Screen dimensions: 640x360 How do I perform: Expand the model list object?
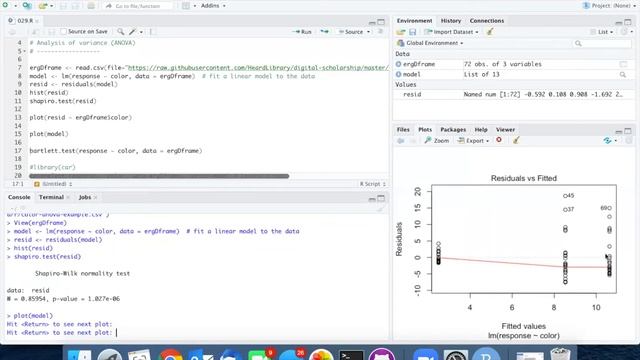tap(398, 74)
